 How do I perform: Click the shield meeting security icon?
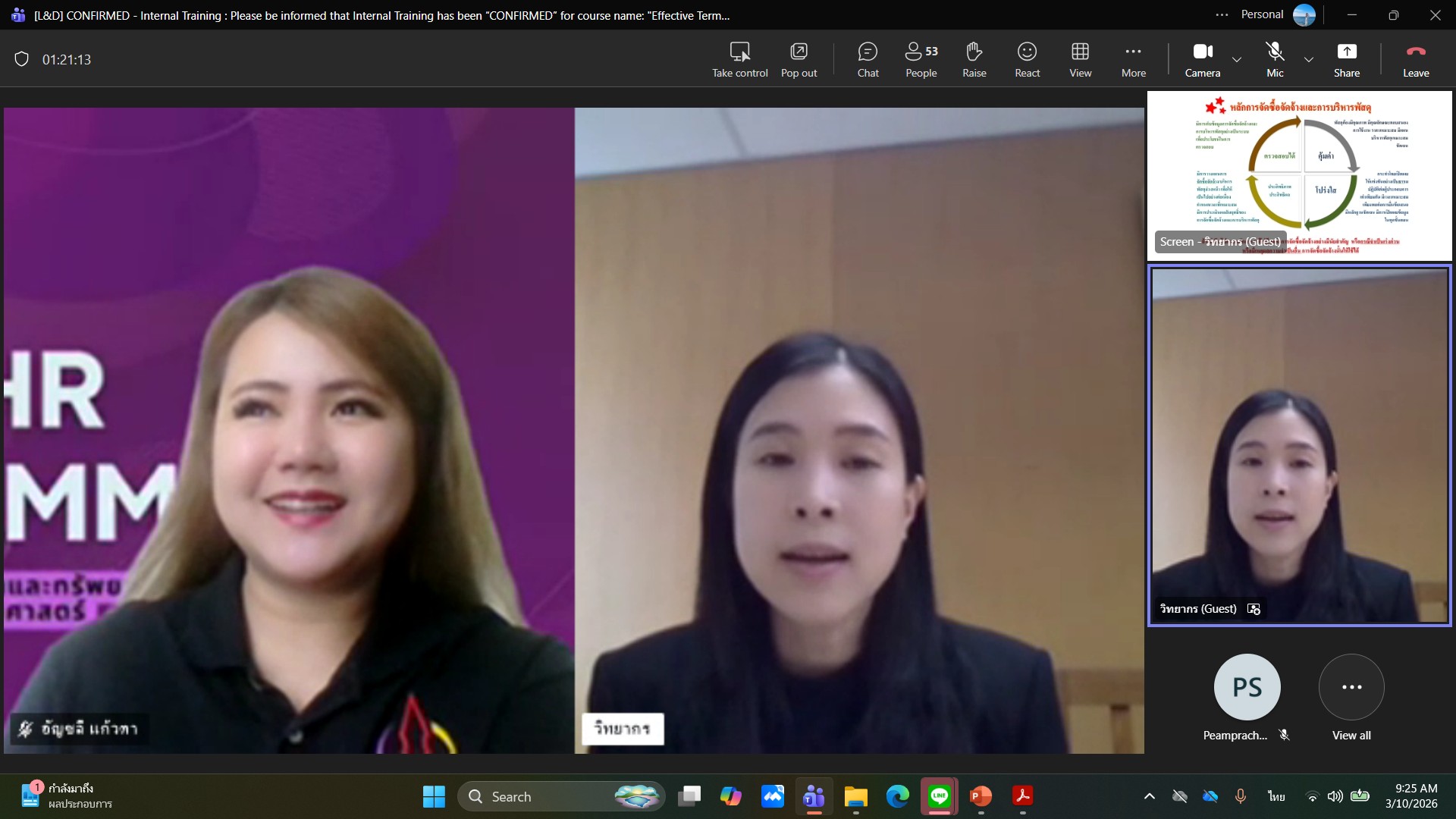pyautogui.click(x=22, y=59)
